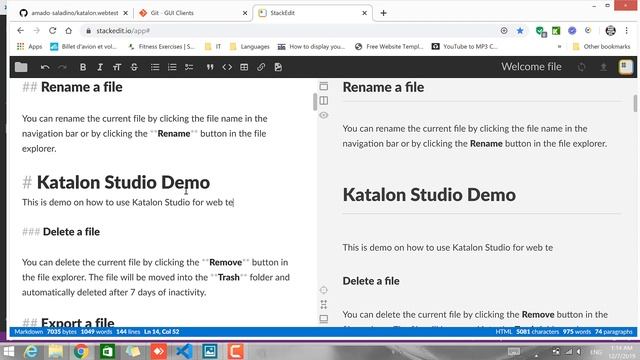Insert a check list
Screen dimensions: 640x360
(x=189, y=67)
